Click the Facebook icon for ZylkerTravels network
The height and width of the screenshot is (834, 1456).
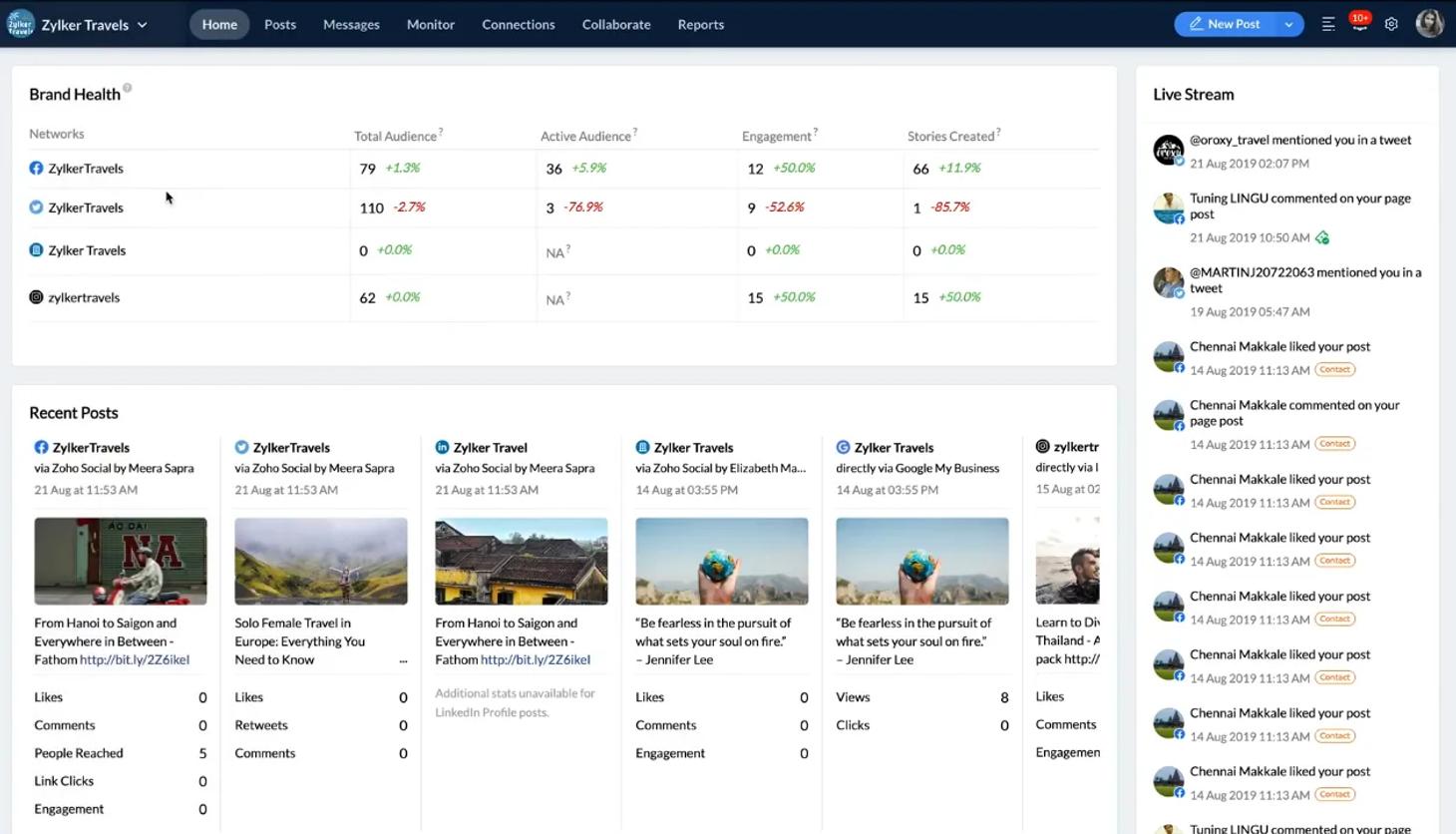point(36,168)
